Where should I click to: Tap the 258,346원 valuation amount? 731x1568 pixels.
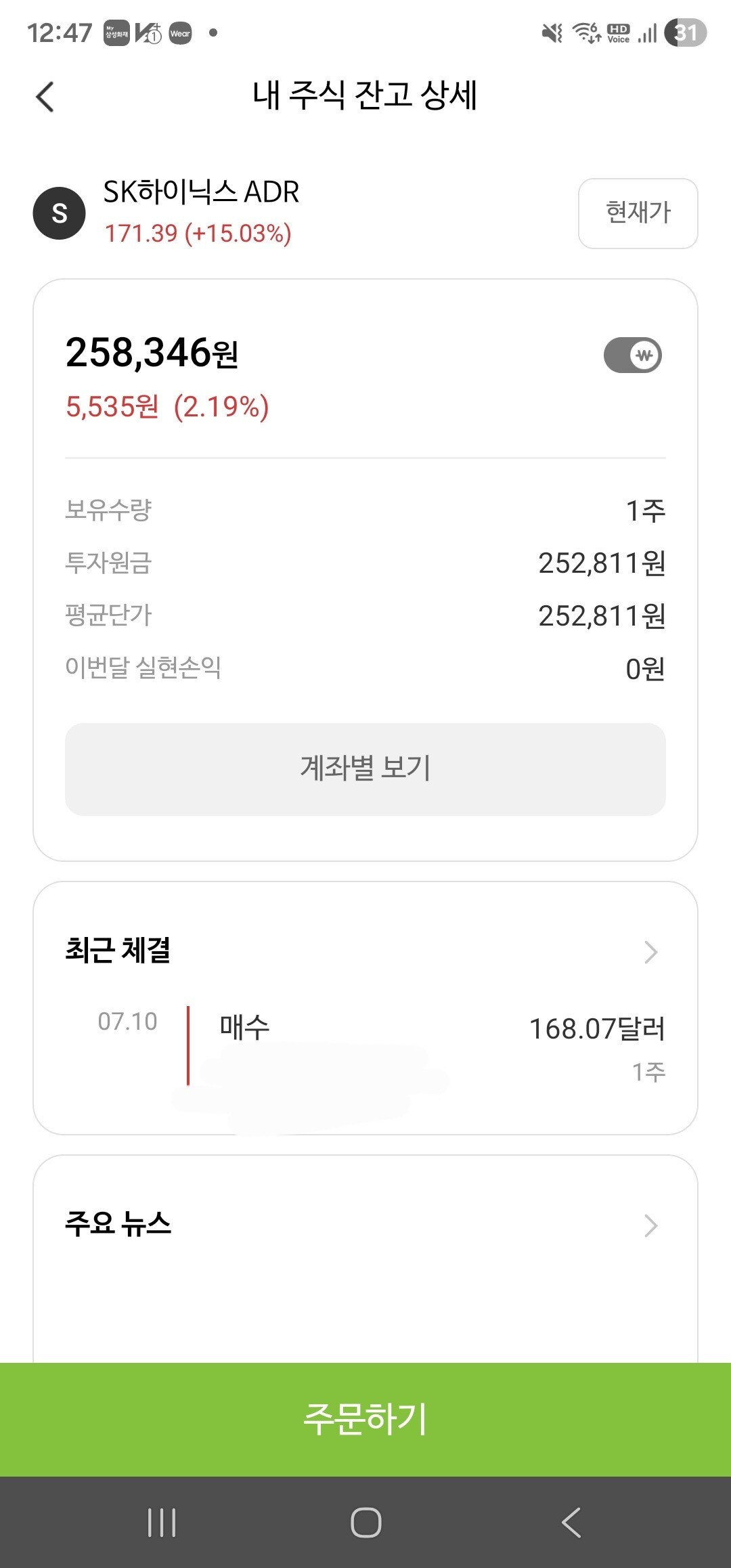tap(152, 353)
